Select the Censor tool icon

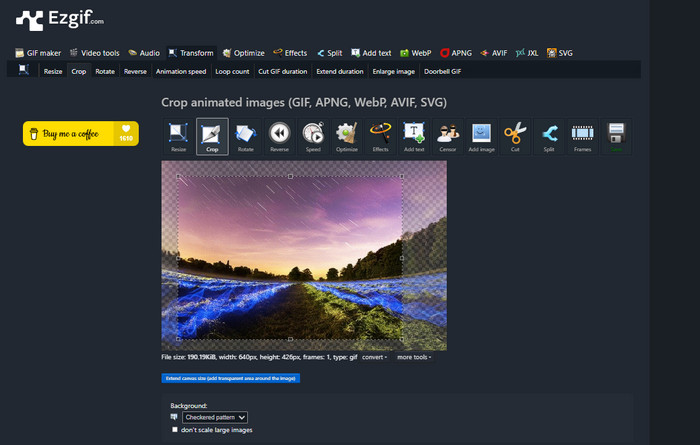point(448,137)
